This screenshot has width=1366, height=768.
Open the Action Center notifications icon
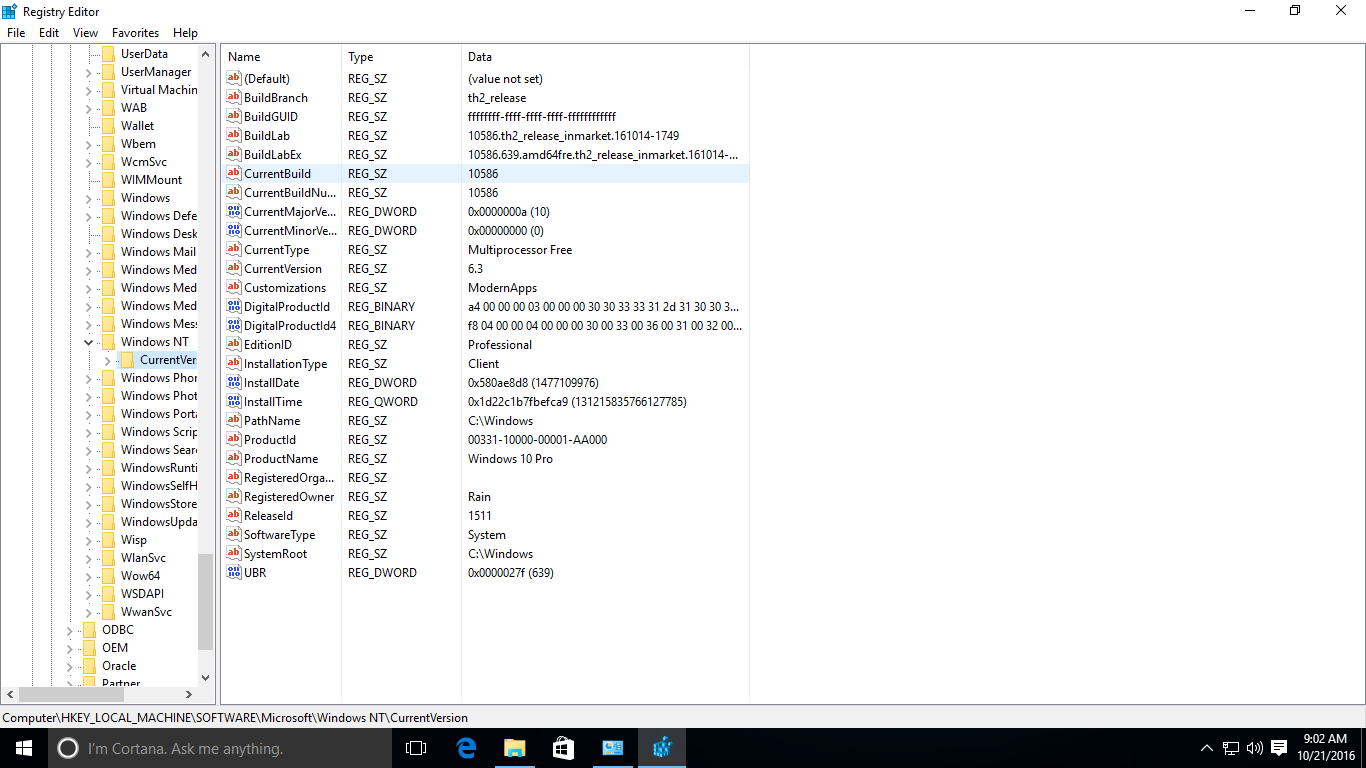coord(1278,748)
